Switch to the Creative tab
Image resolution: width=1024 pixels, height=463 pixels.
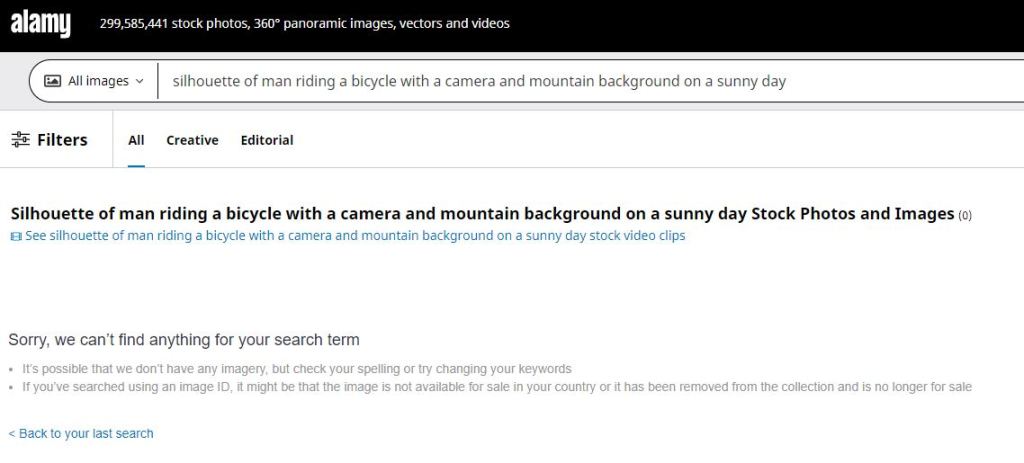click(192, 140)
